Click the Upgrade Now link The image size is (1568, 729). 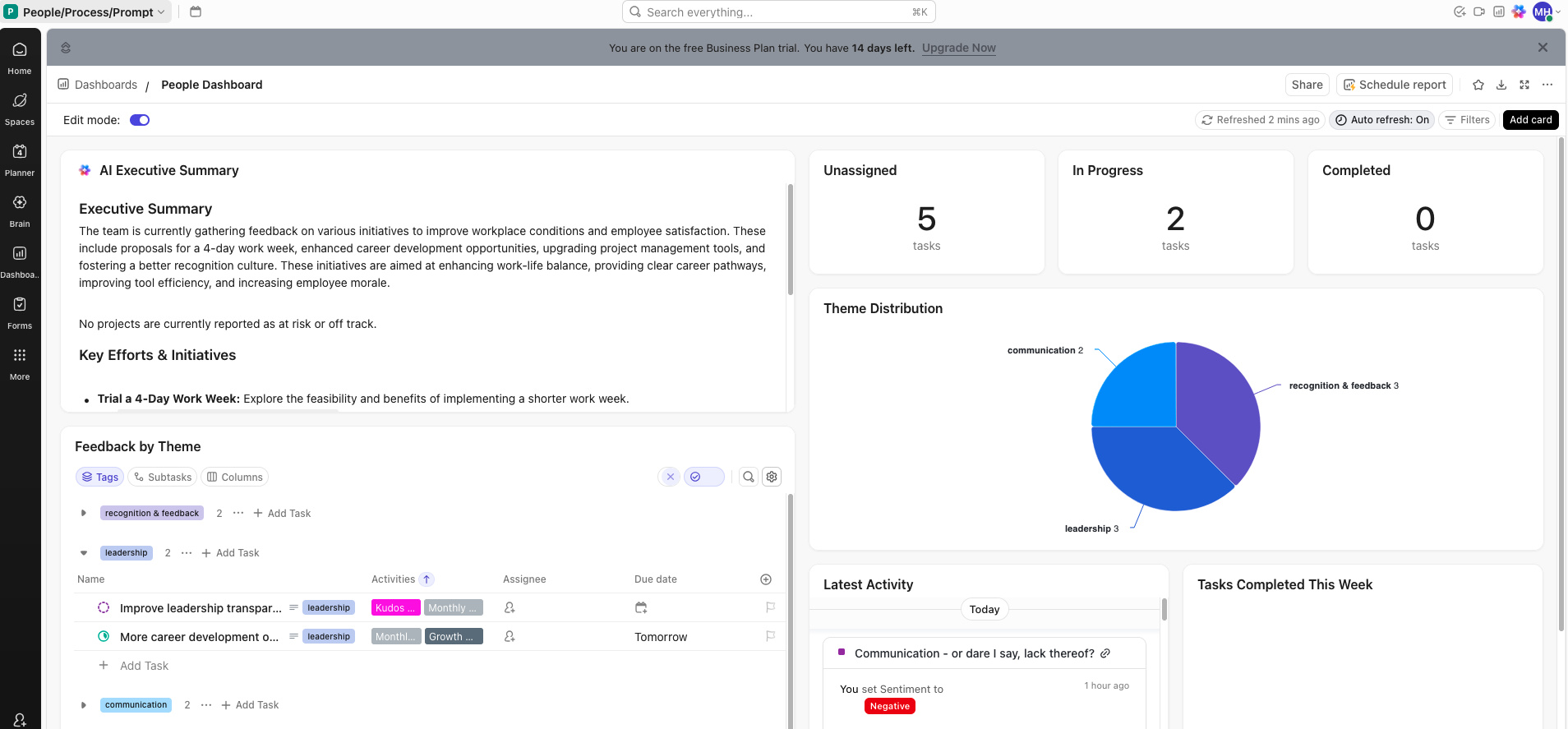click(x=958, y=48)
